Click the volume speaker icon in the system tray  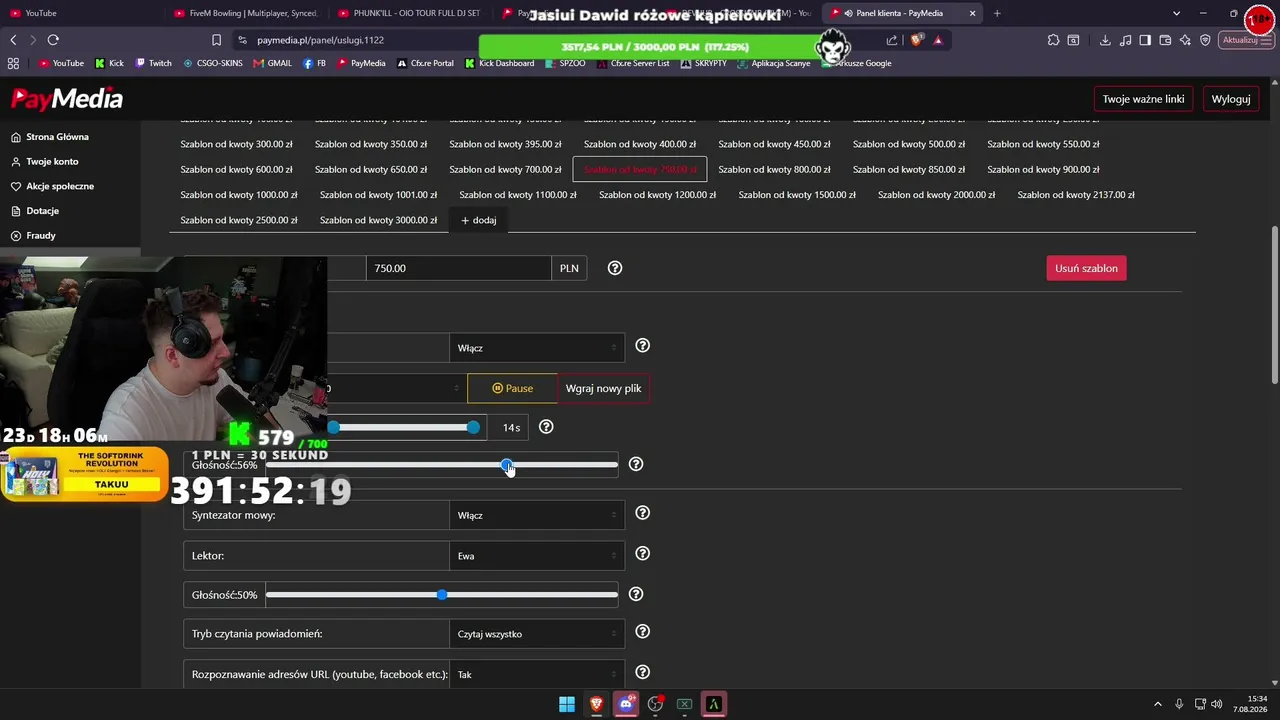1217,704
